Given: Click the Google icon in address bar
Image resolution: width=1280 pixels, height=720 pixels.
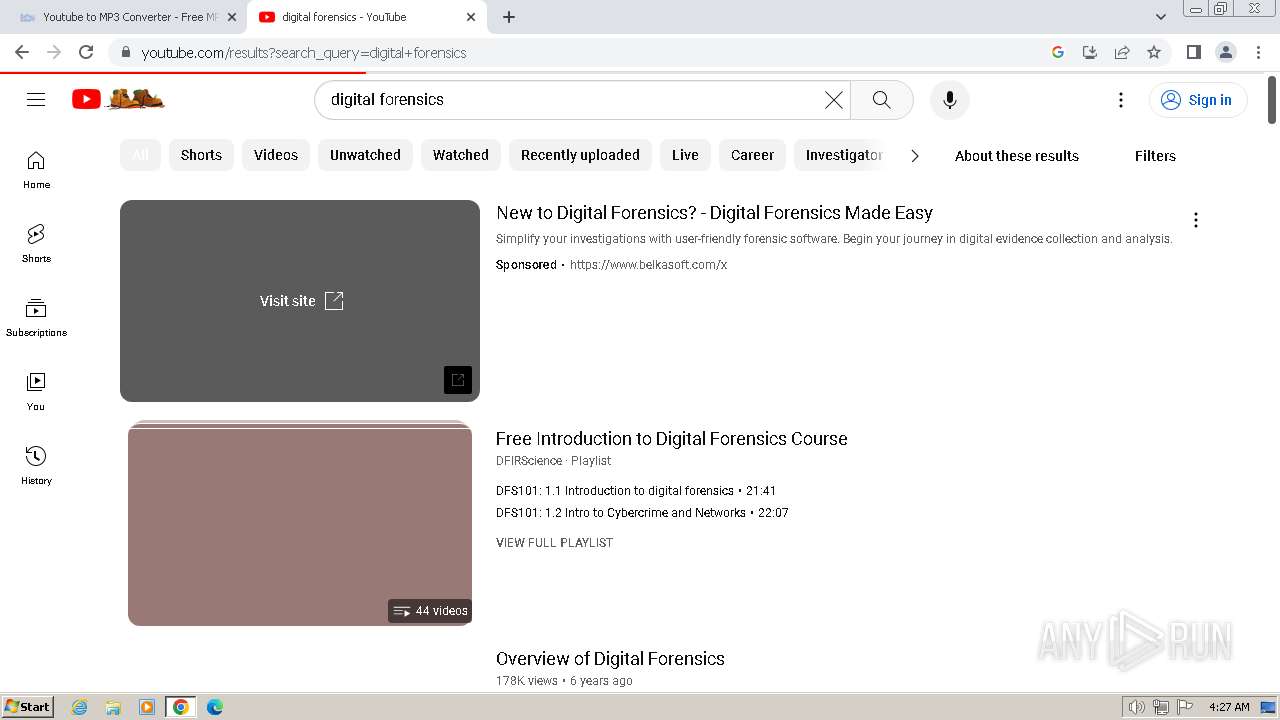Looking at the screenshot, I should [1058, 52].
